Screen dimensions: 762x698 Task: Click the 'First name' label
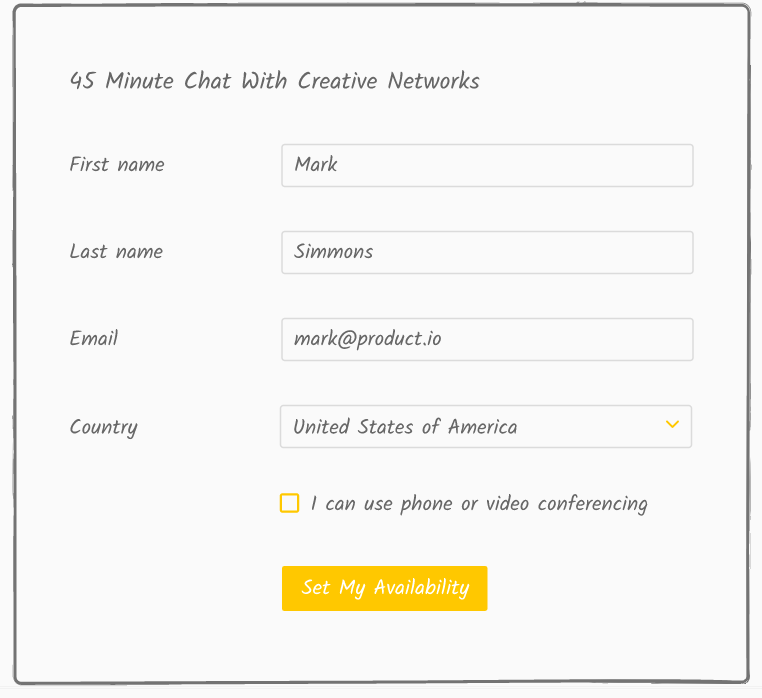pyautogui.click(x=117, y=165)
